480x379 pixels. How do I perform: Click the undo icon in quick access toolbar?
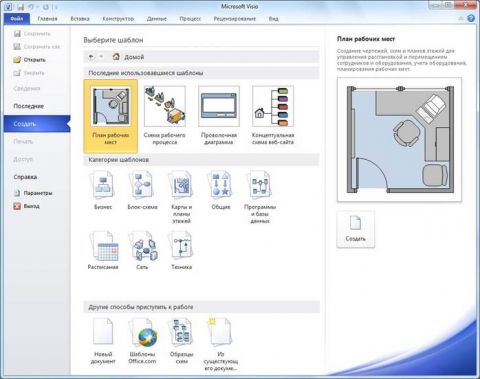(x=31, y=7)
